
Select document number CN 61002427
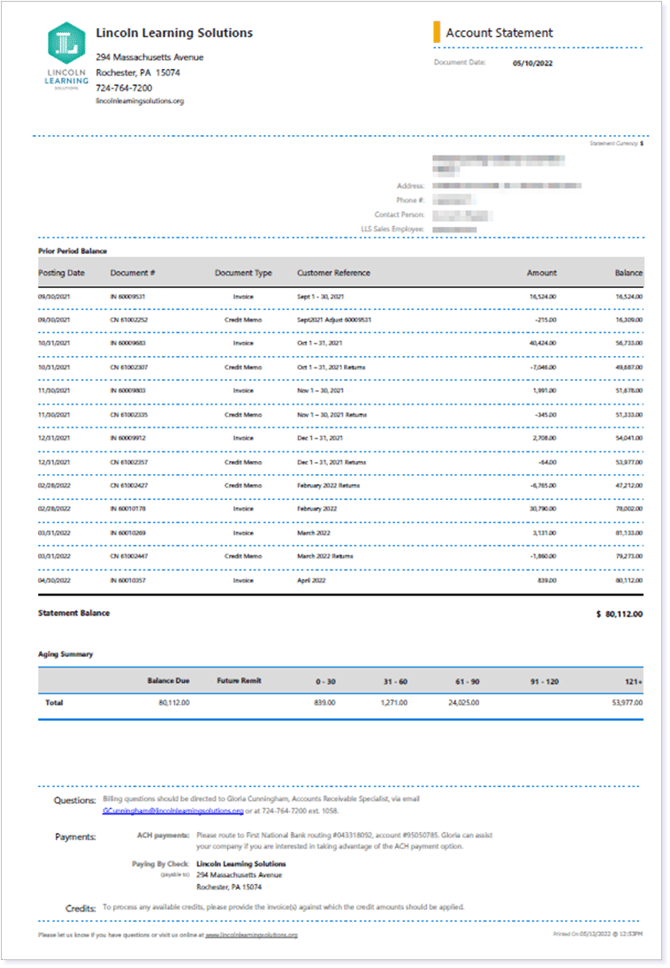click(x=128, y=486)
